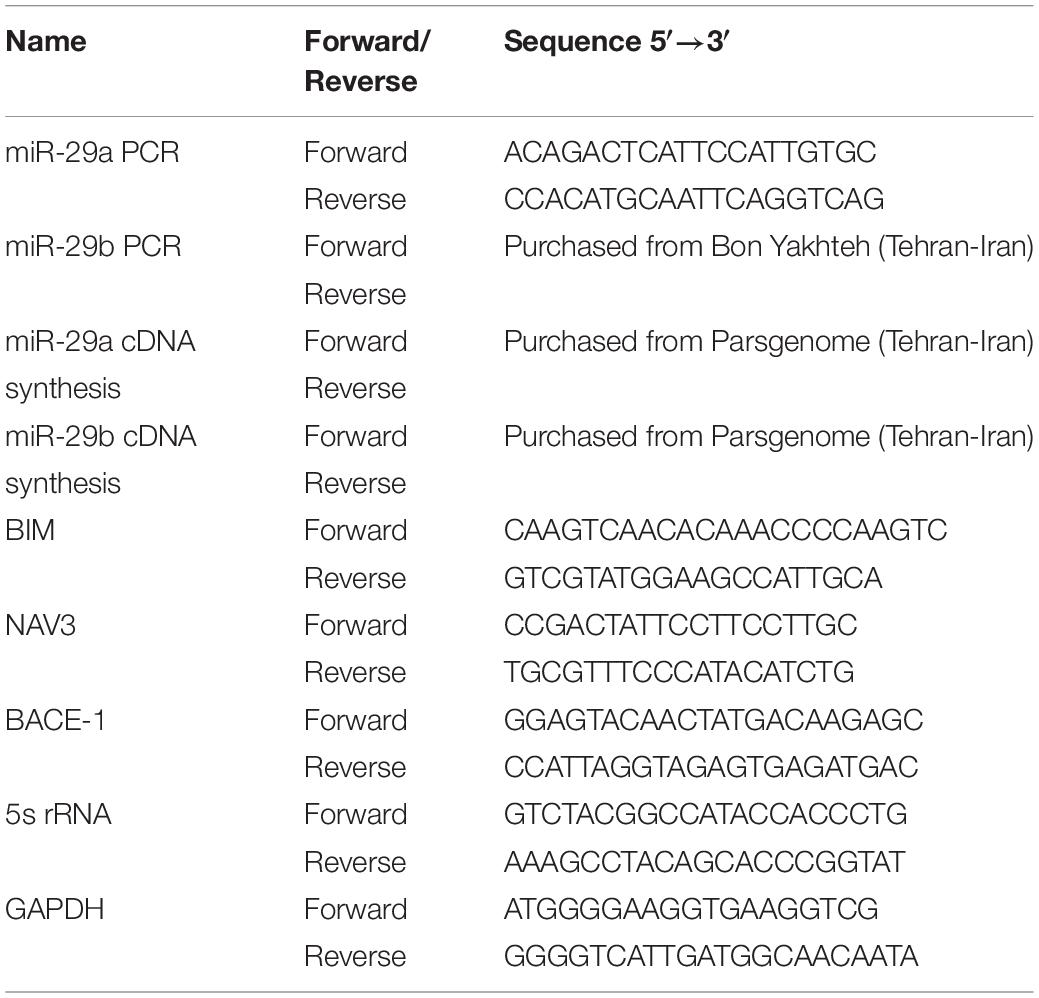Select miR-29a cDNA row name

pos(100,364)
